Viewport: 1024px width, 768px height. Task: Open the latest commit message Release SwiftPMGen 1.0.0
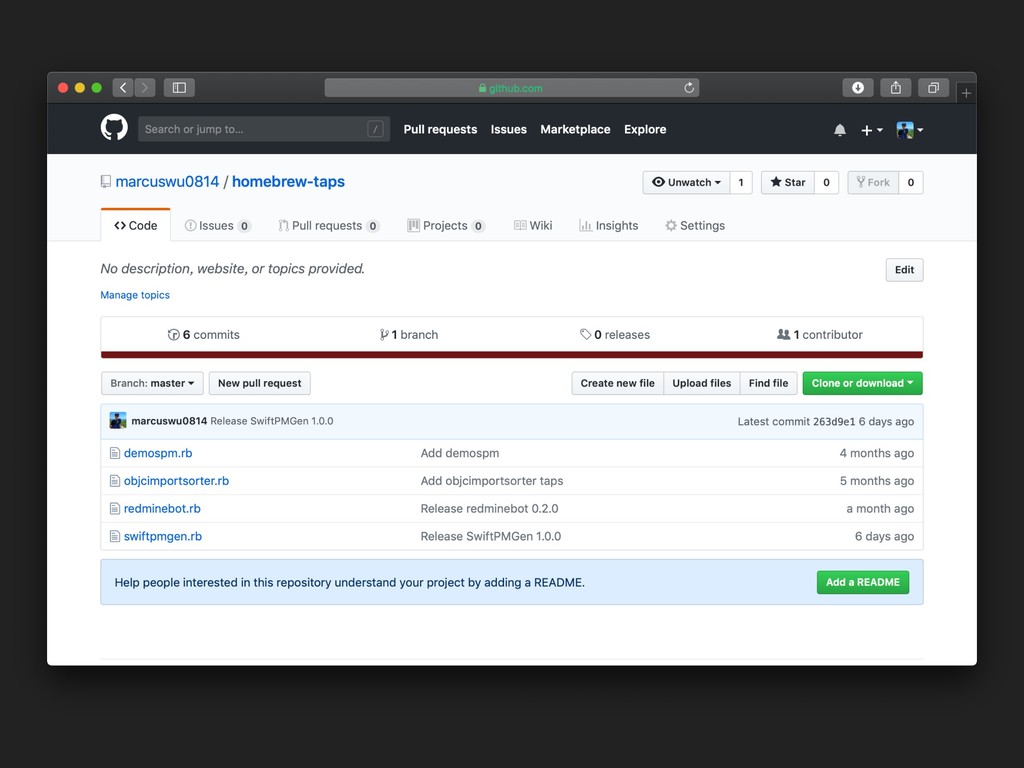272,421
